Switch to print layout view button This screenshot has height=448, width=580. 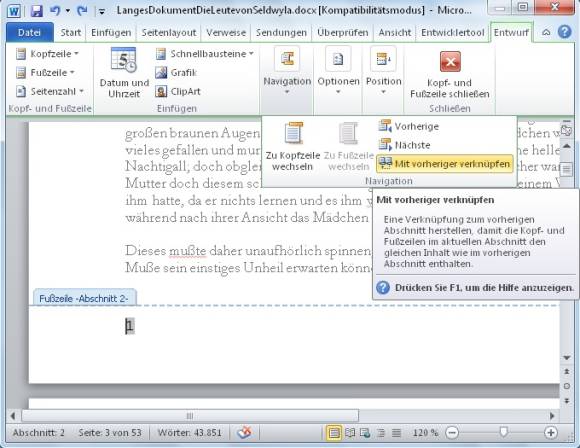[334, 432]
